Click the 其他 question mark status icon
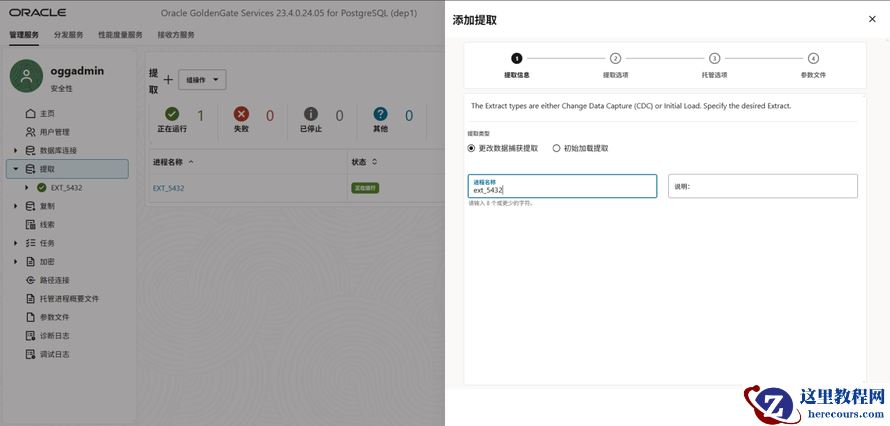 point(380,114)
